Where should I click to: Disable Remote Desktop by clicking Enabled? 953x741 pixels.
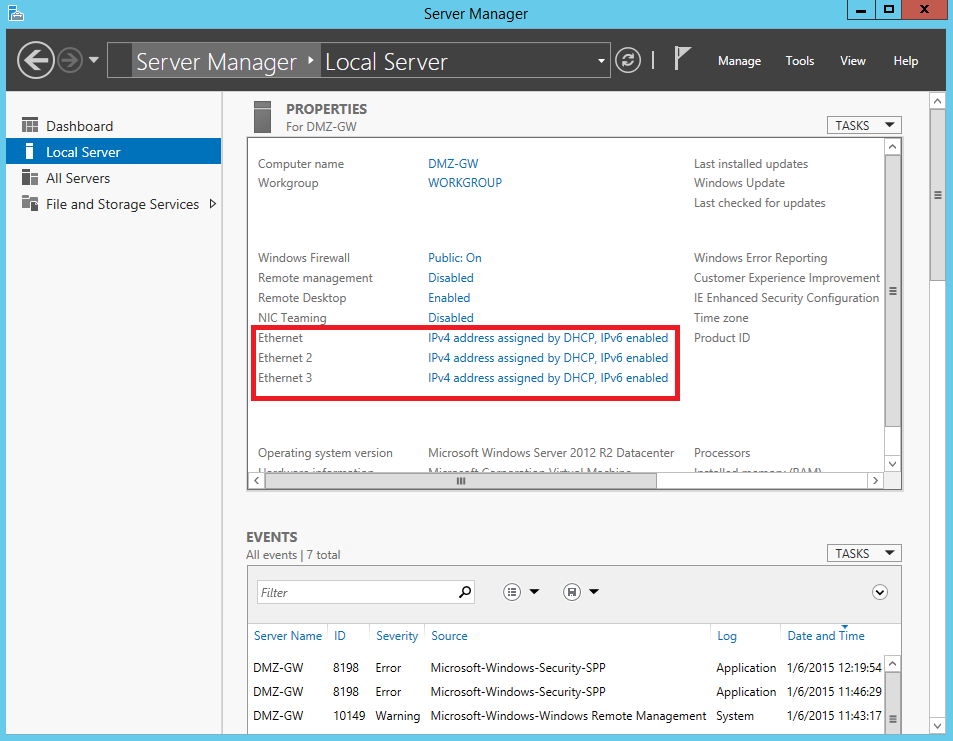pyautogui.click(x=448, y=297)
